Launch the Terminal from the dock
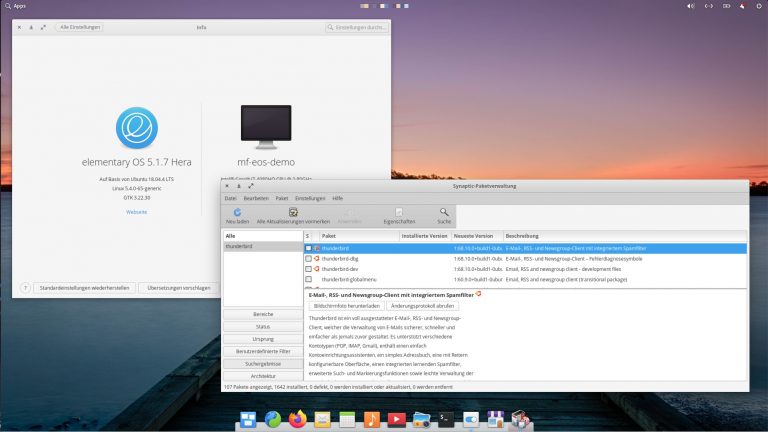The image size is (768, 432). pos(446,419)
